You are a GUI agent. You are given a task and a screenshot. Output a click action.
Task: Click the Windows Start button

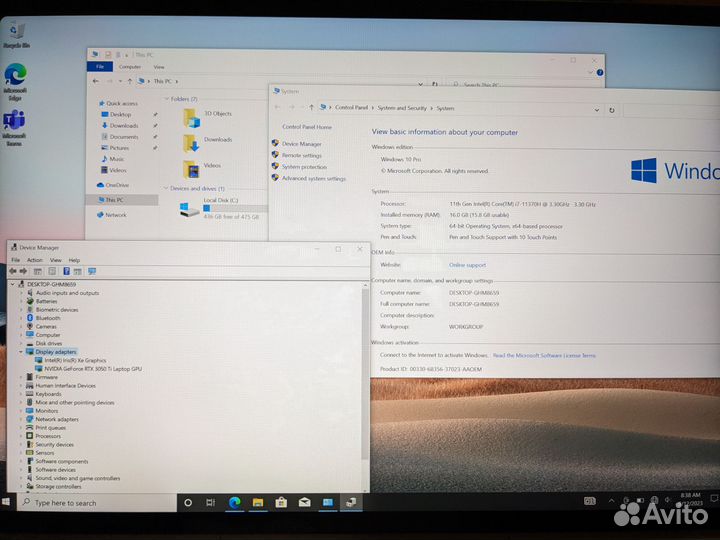point(6,502)
